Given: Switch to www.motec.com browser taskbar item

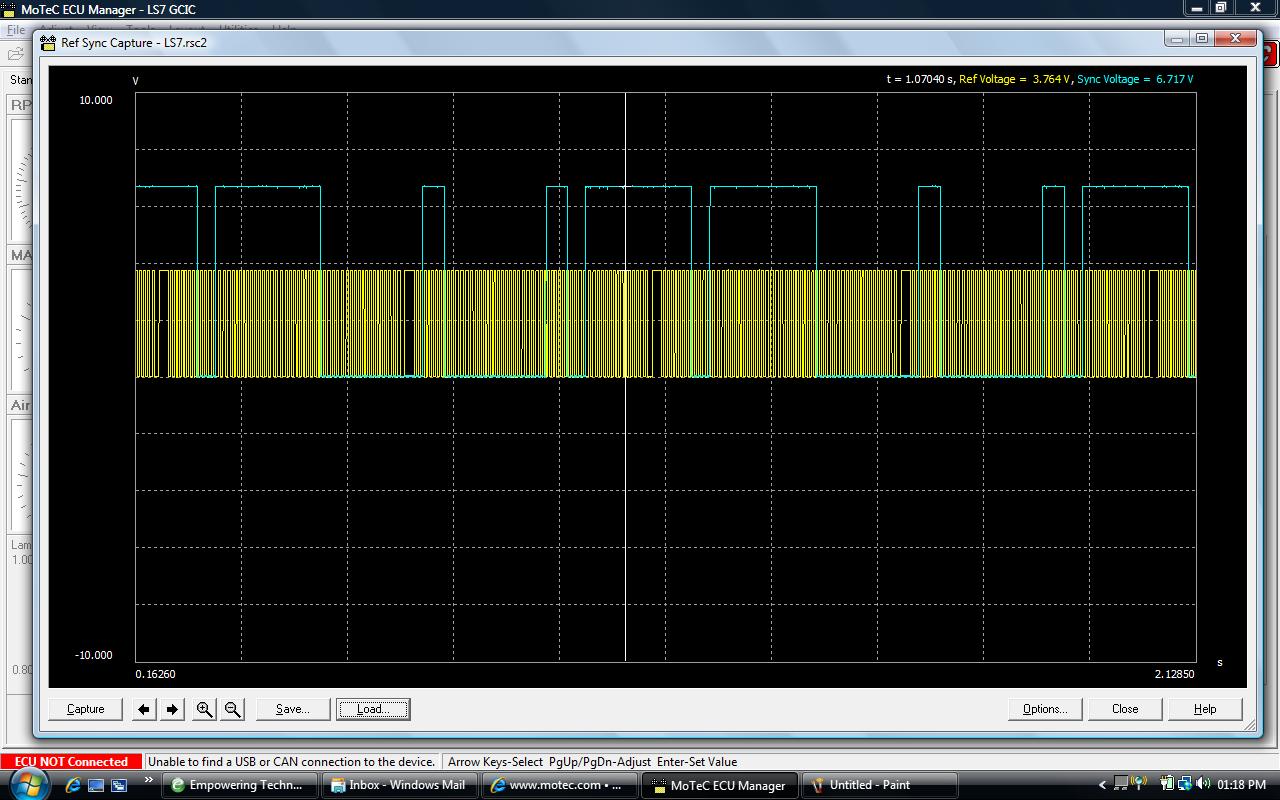Looking at the screenshot, I should click(x=559, y=785).
